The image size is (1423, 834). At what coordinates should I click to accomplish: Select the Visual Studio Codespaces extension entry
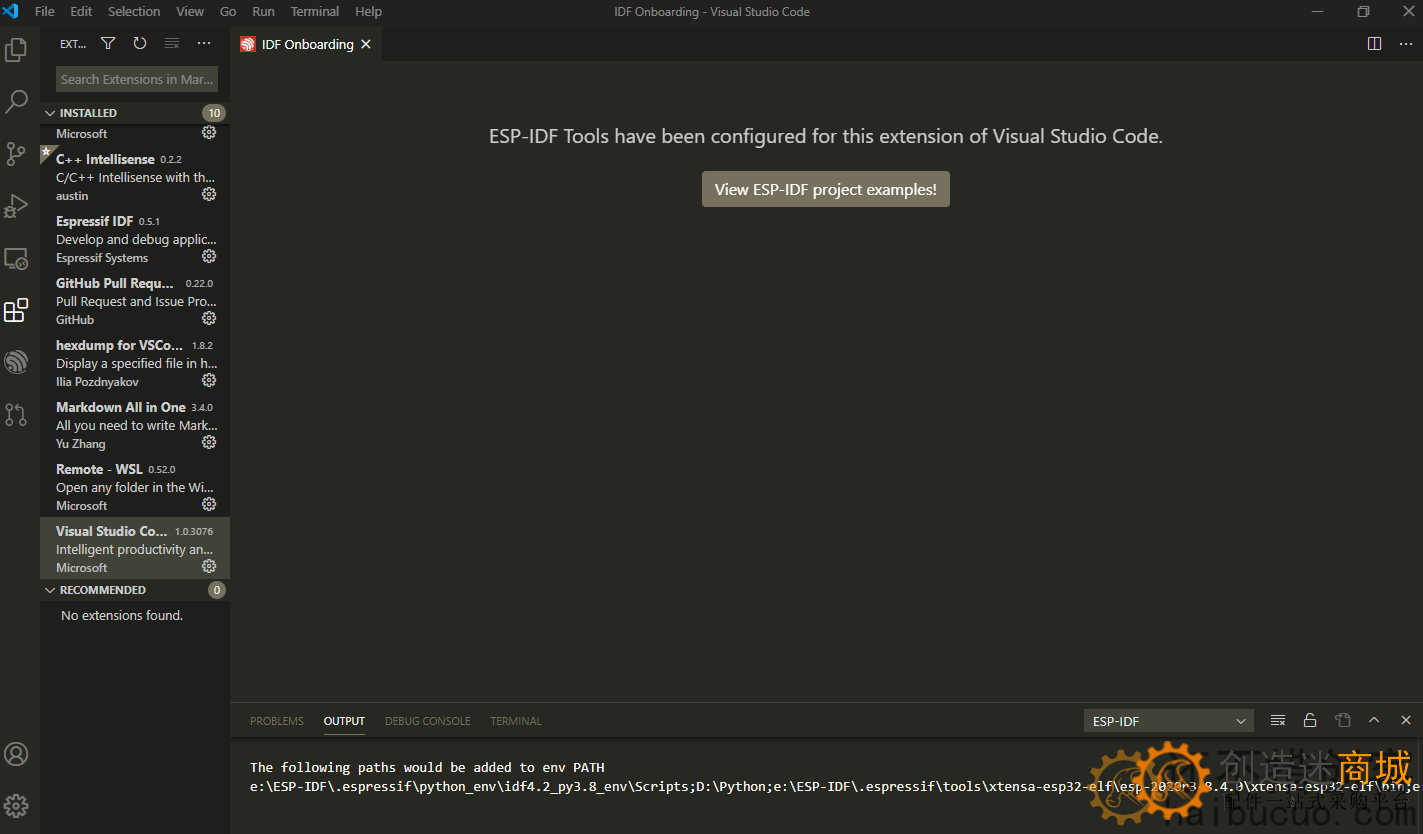pos(135,548)
